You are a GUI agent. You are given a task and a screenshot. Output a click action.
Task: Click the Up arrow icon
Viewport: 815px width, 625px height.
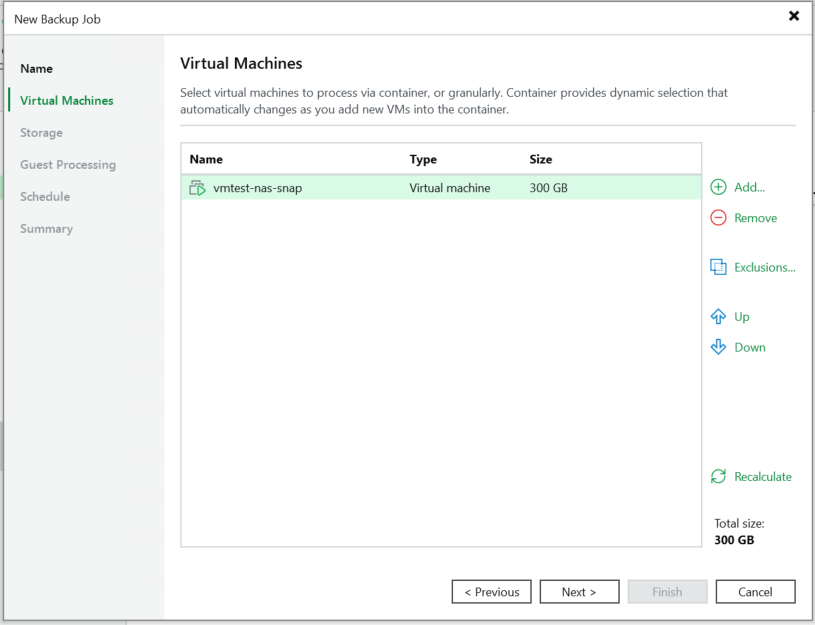pyautogui.click(x=718, y=316)
